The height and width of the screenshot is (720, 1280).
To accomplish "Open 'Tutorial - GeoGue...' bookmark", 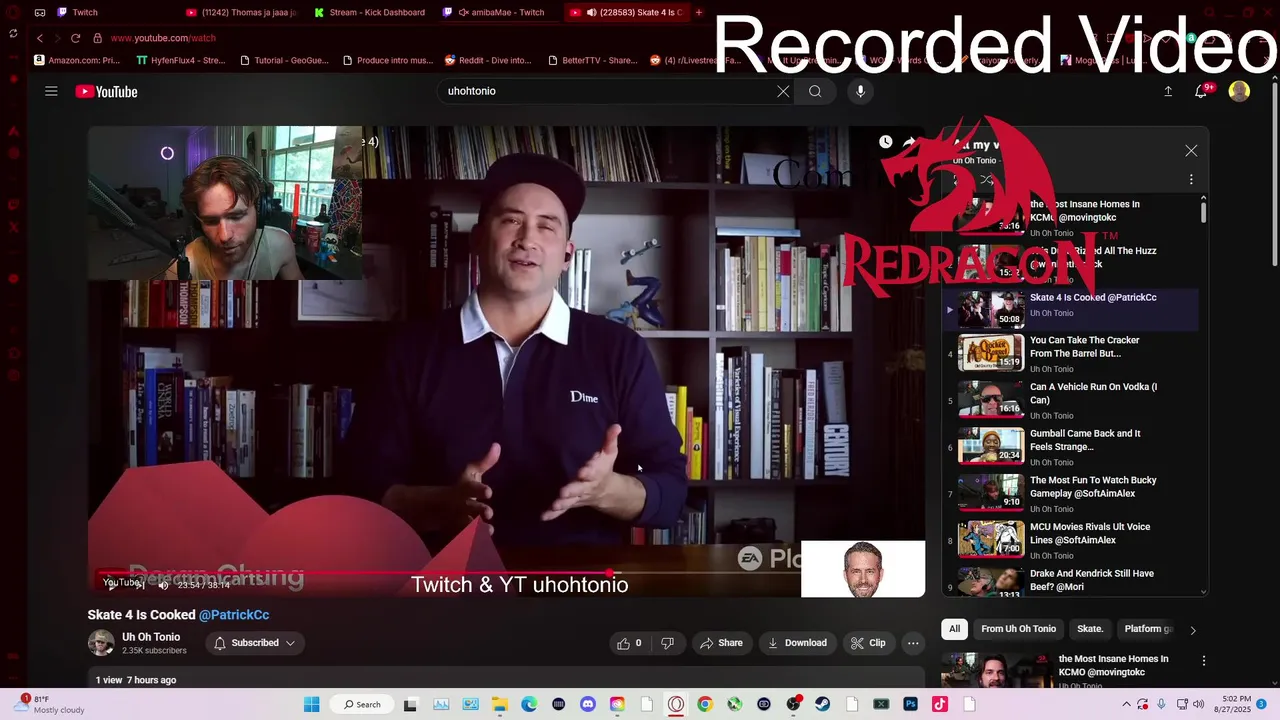I will [x=284, y=60].
